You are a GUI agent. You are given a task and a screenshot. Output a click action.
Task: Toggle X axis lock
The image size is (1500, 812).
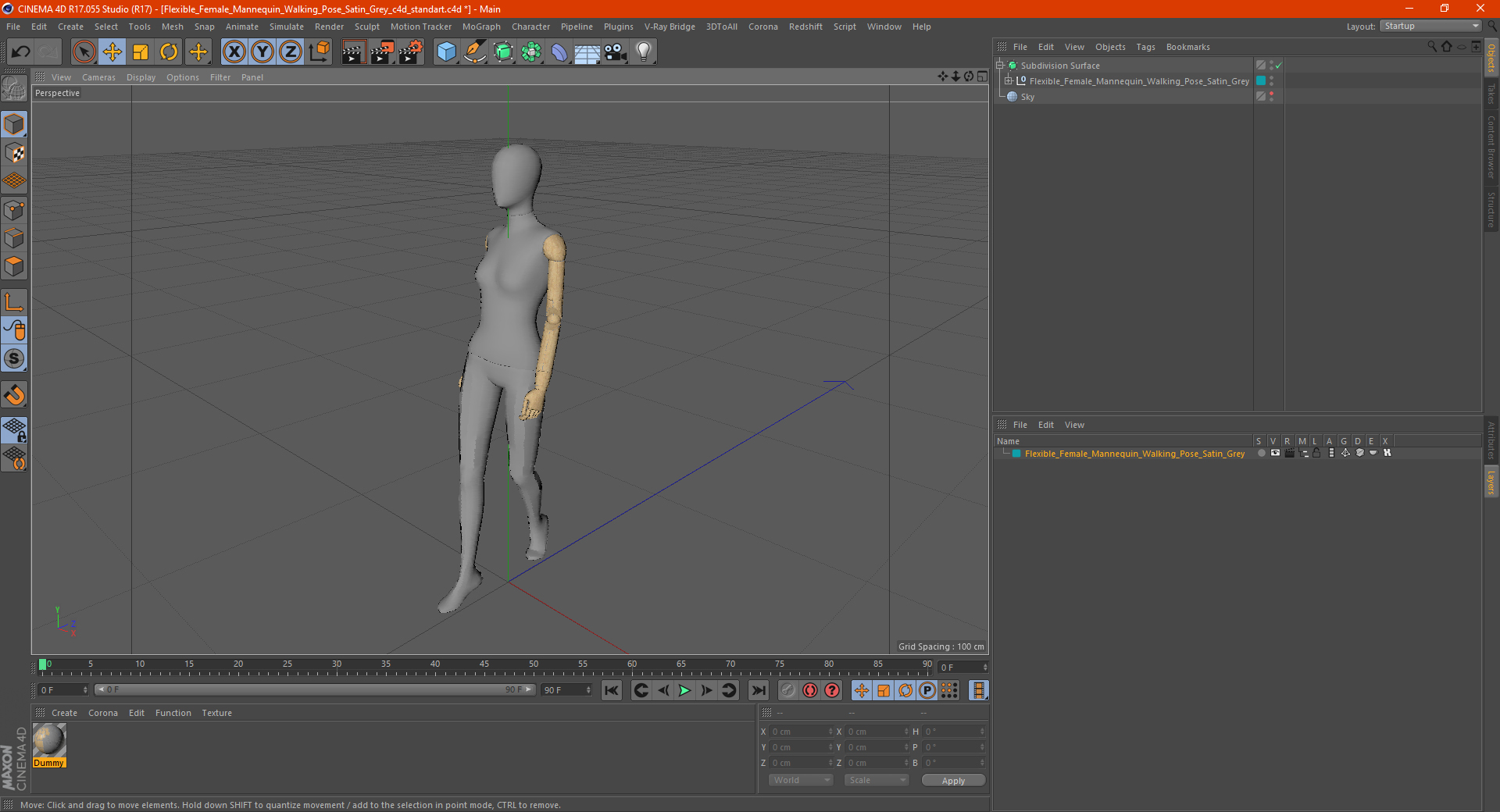coord(234,52)
